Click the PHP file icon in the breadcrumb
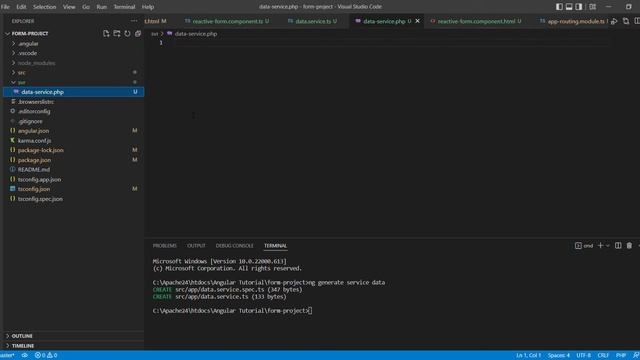640x360 pixels. [169, 34]
